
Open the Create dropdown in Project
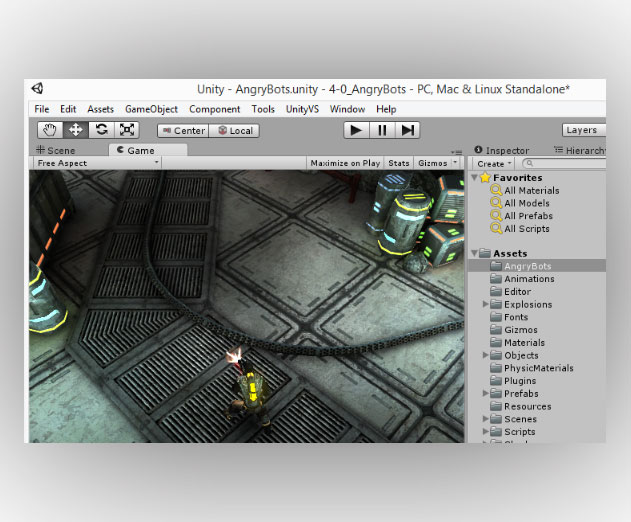494,164
